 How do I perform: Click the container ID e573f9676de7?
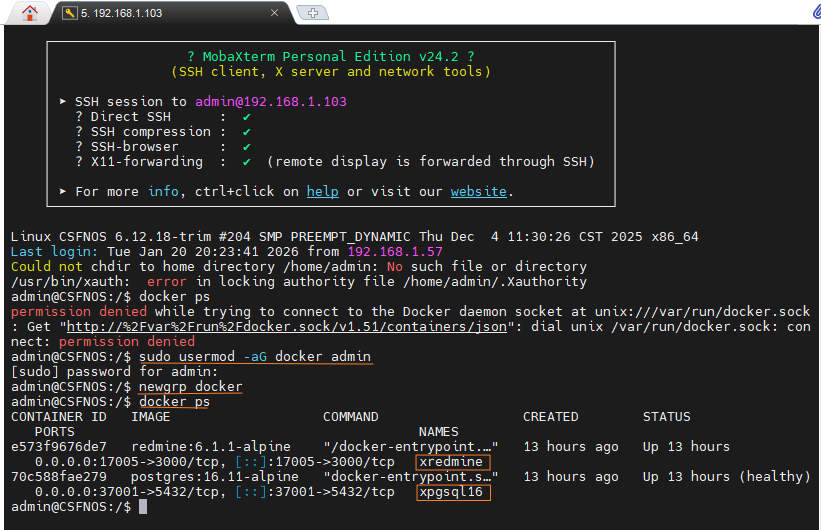coord(59,446)
